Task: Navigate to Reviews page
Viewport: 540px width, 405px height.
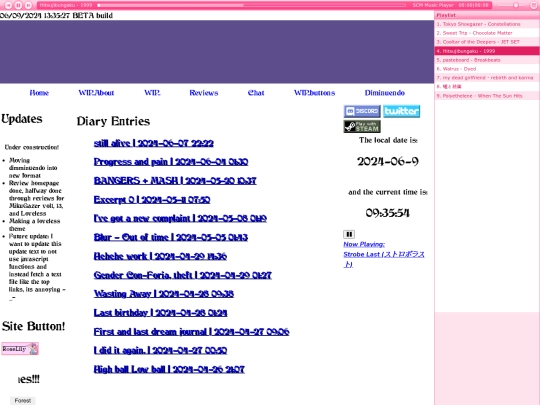Action: point(204,93)
